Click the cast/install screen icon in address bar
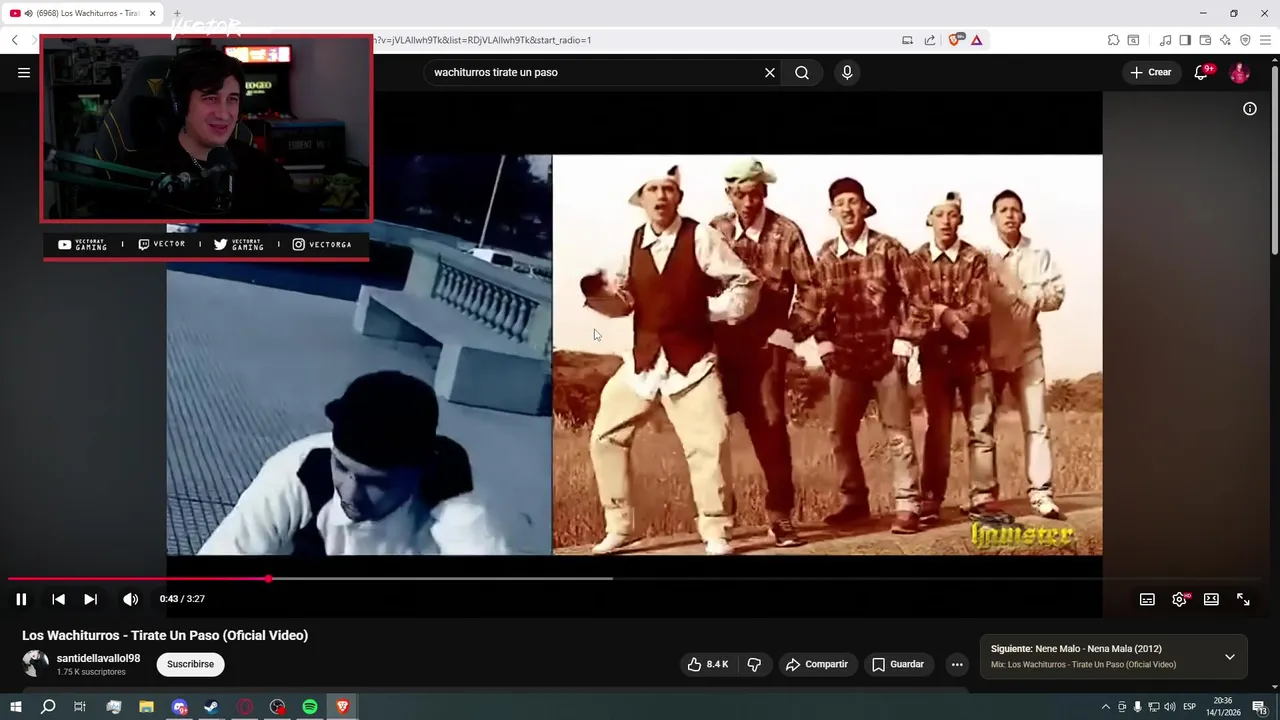Screen dimensions: 1280x720 [907, 40]
